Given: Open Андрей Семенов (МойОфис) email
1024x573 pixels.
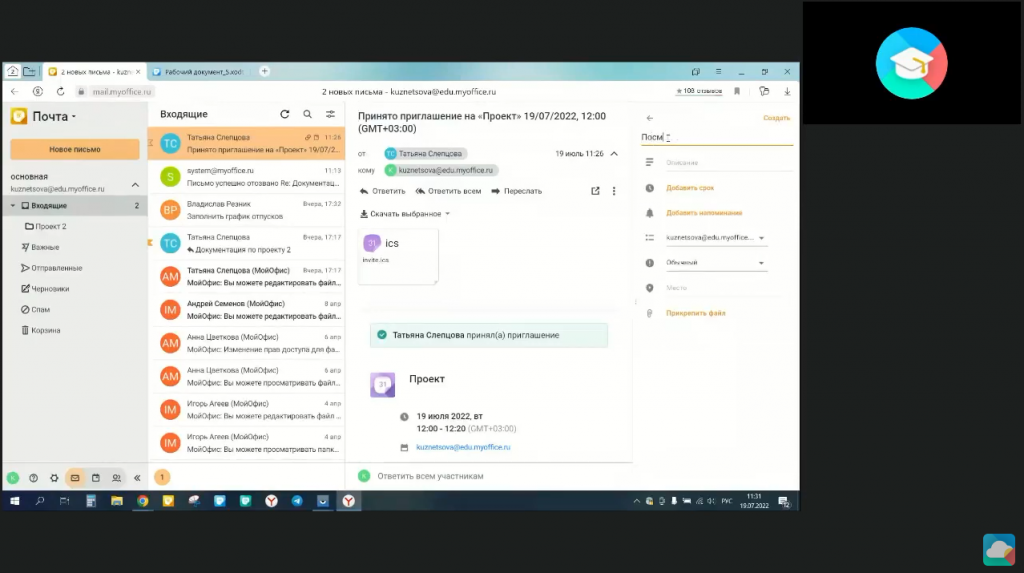Looking at the screenshot, I should click(246, 310).
